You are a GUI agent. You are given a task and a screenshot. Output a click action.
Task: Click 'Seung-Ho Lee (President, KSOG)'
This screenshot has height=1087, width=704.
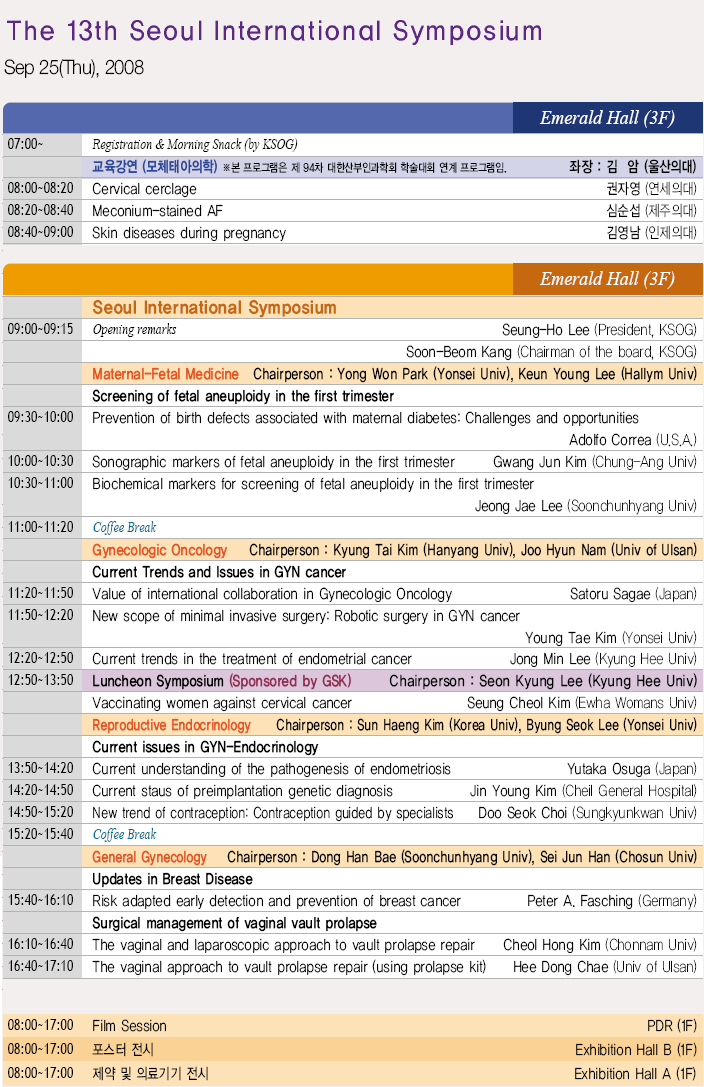click(599, 330)
